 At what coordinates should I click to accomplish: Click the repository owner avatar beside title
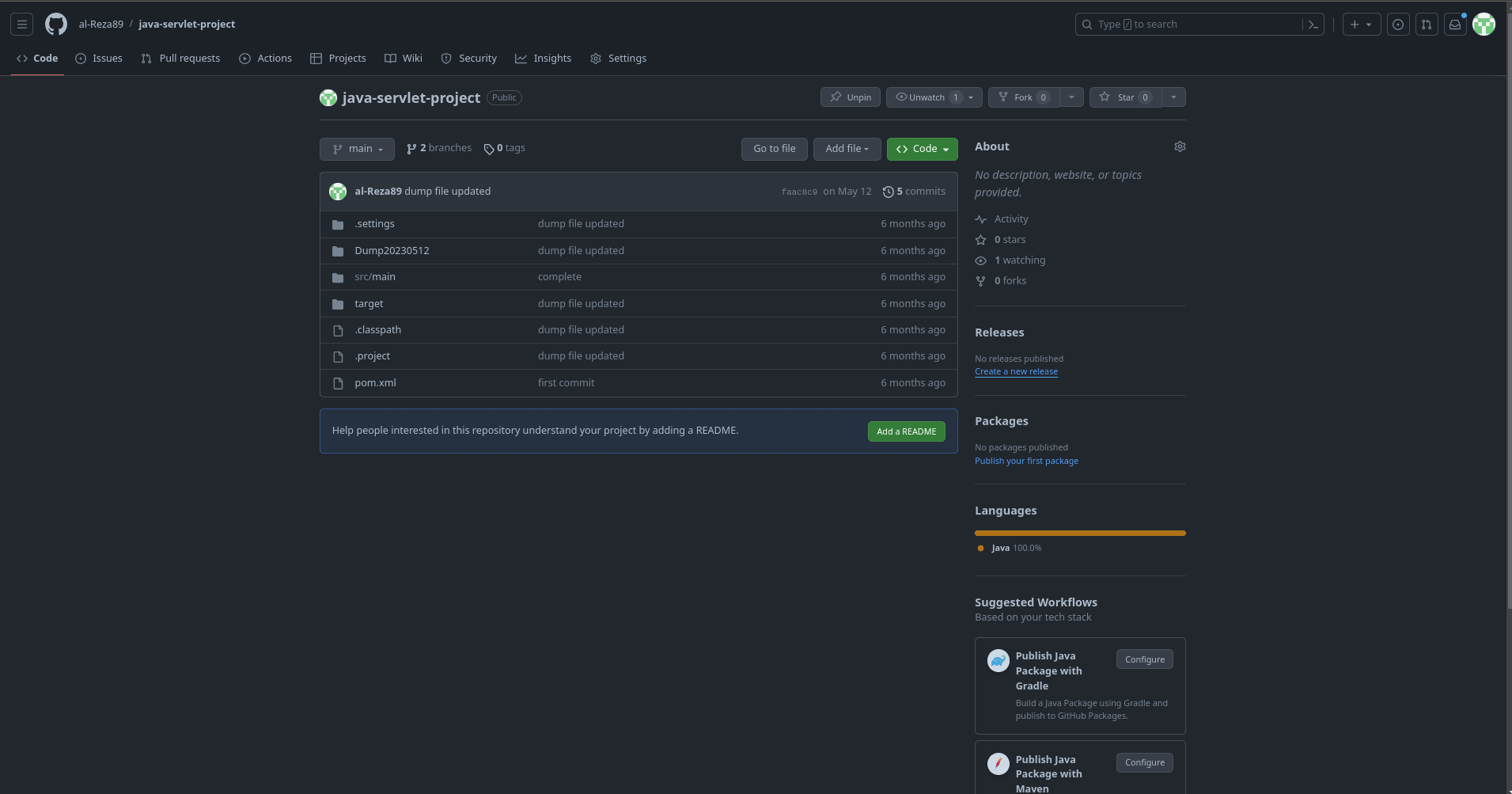click(x=328, y=97)
